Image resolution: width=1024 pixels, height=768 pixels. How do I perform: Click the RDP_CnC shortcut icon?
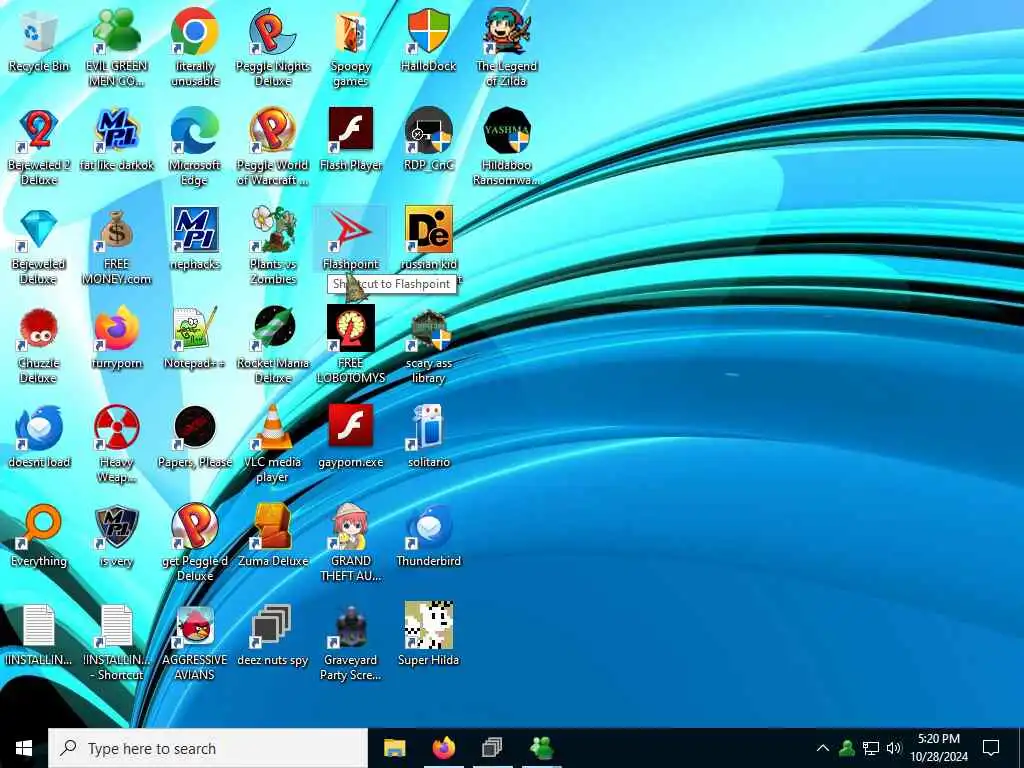pos(428,141)
